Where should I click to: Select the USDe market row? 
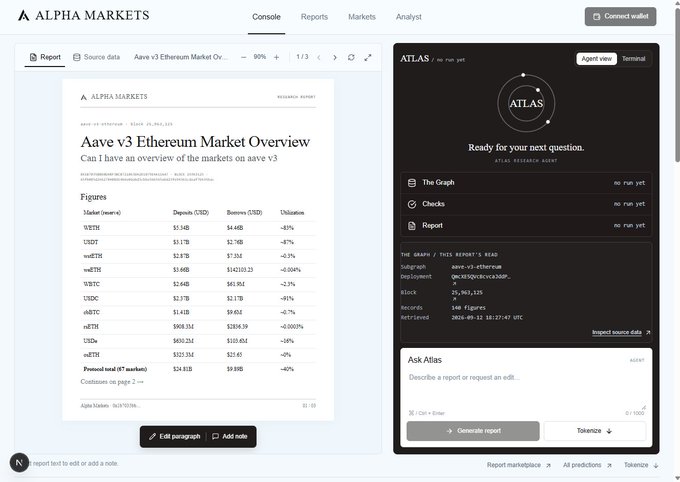198,341
